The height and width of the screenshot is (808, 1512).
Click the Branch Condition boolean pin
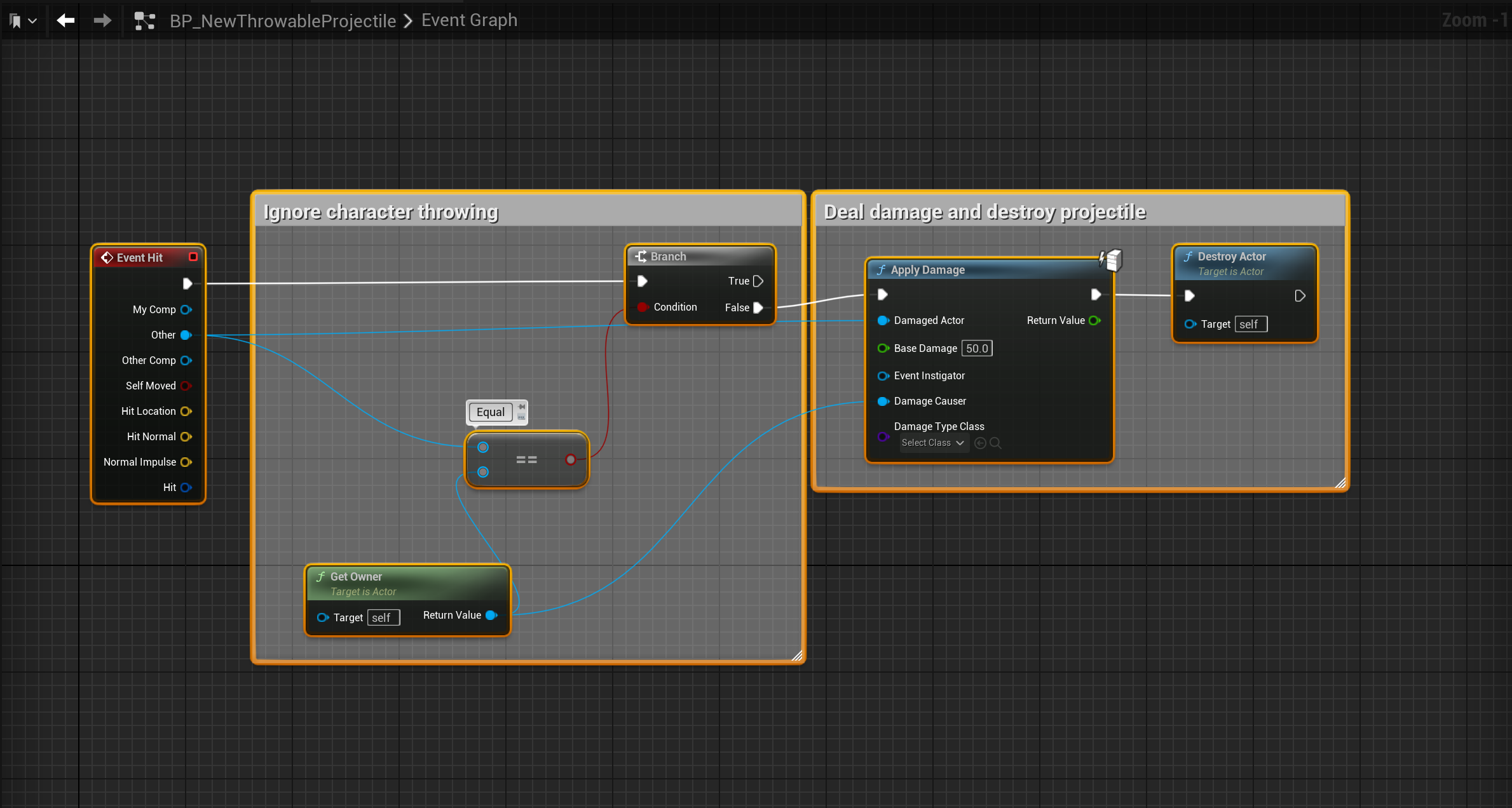pos(643,307)
